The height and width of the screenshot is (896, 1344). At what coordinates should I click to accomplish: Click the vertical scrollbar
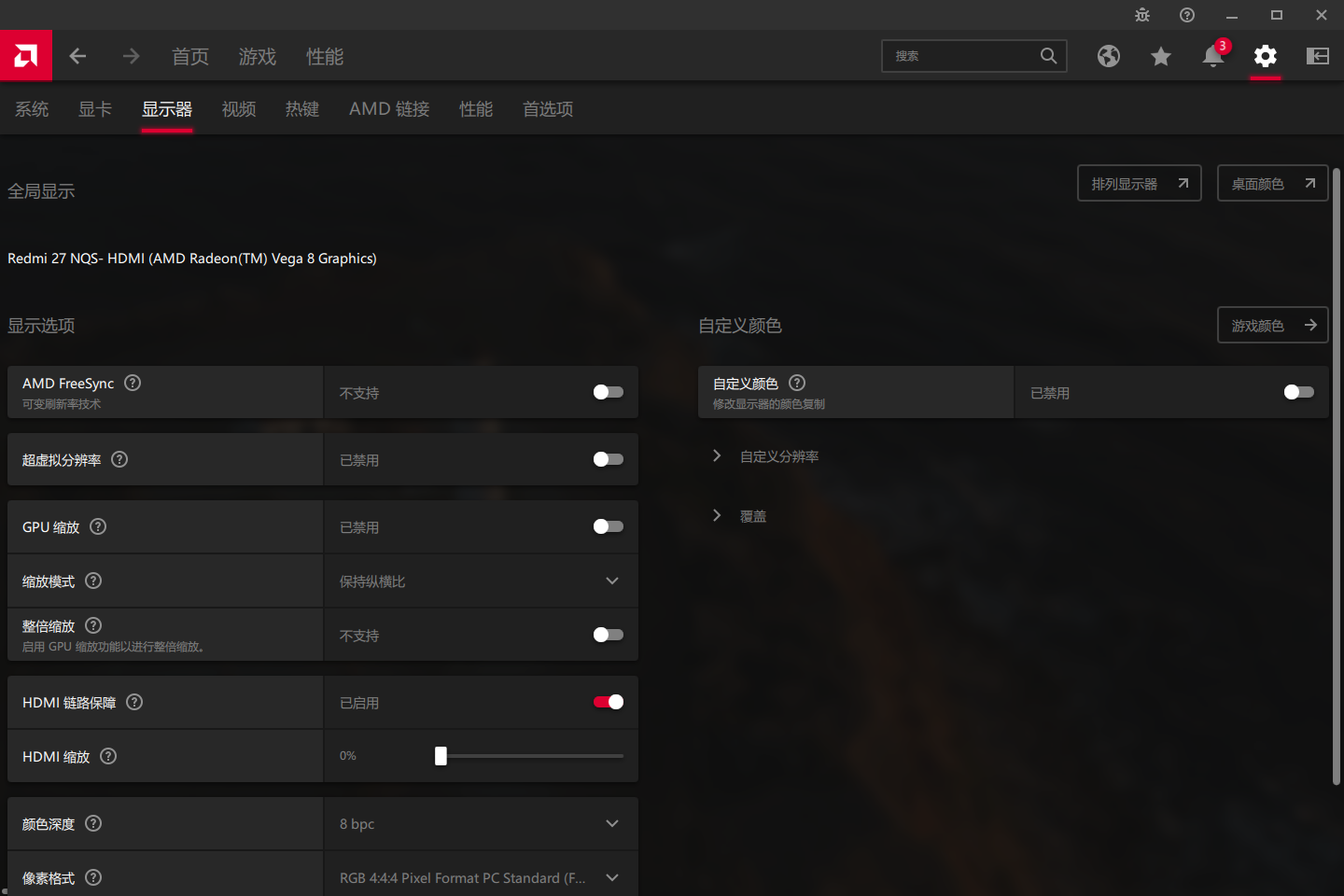click(x=1337, y=476)
